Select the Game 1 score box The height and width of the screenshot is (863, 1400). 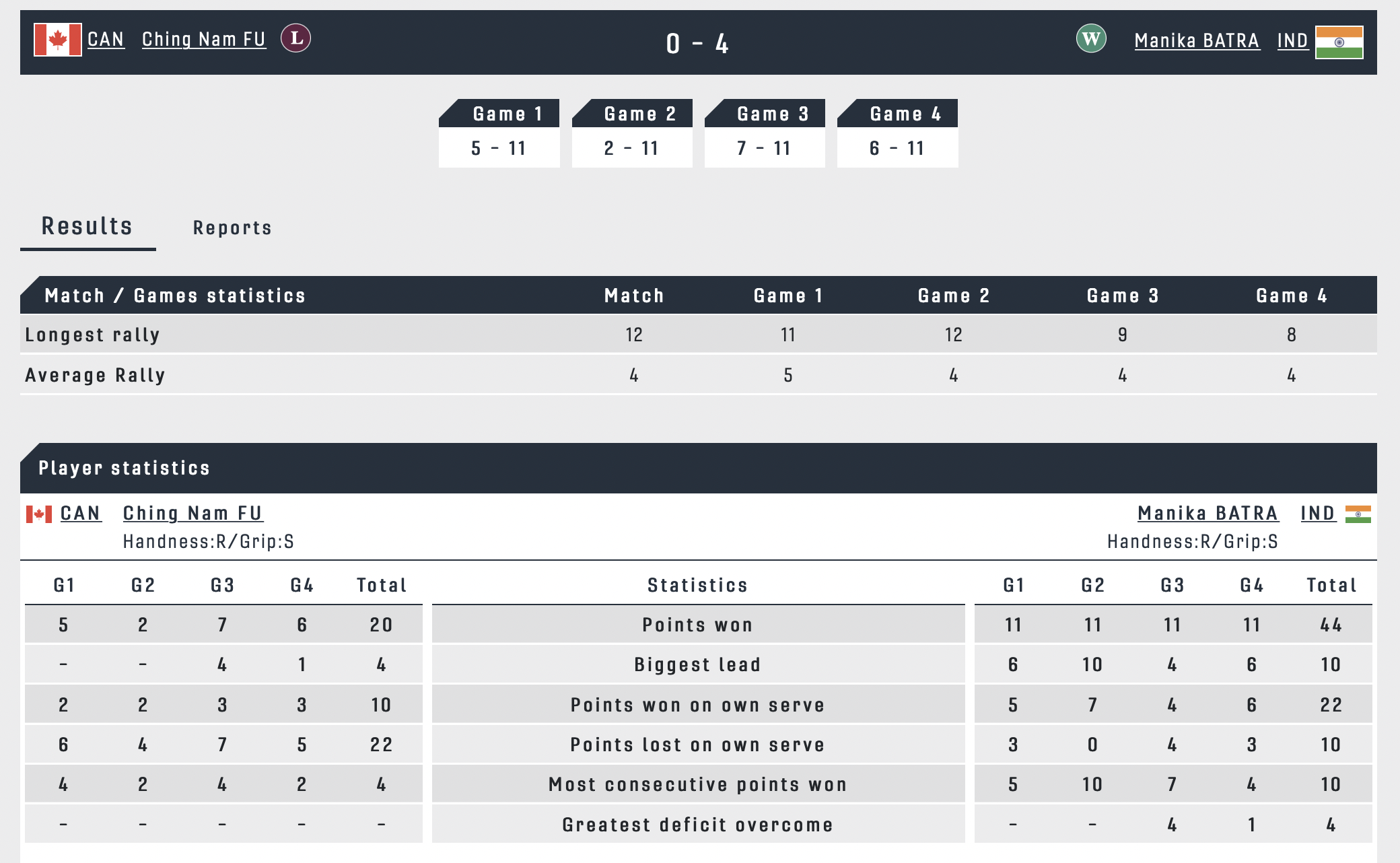click(x=499, y=134)
